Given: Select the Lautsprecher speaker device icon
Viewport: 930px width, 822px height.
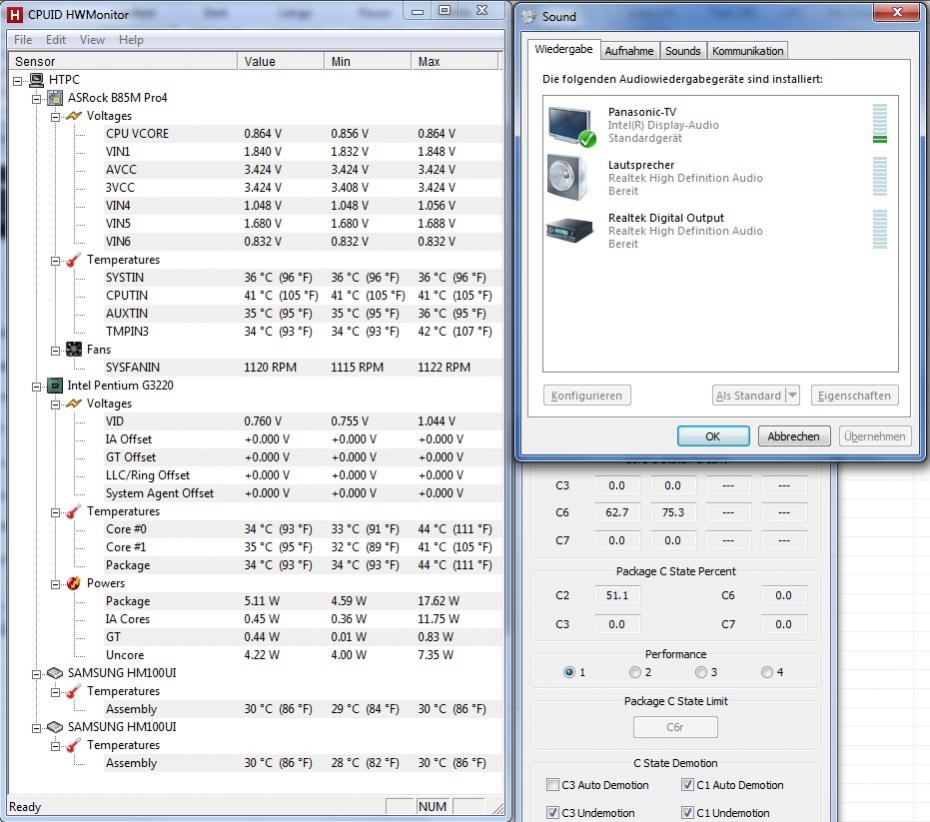Looking at the screenshot, I should [x=568, y=177].
